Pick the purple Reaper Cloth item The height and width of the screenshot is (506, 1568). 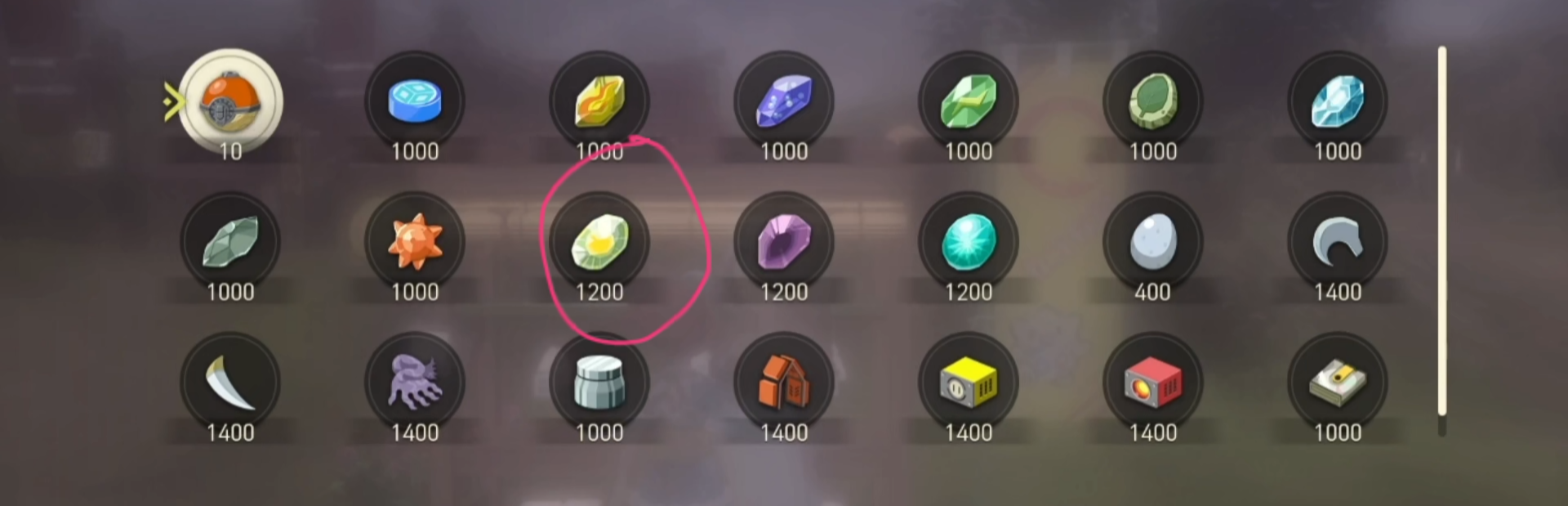point(415,383)
